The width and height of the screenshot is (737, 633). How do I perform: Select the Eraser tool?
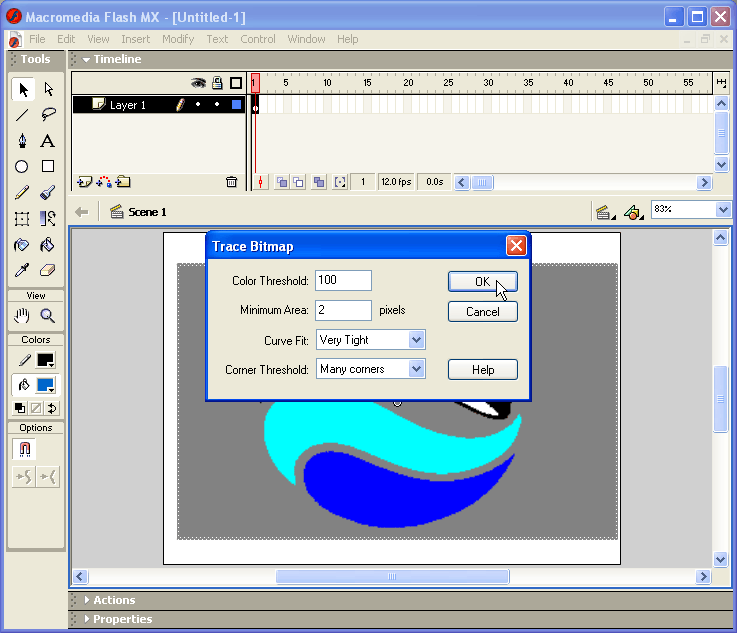point(47,270)
